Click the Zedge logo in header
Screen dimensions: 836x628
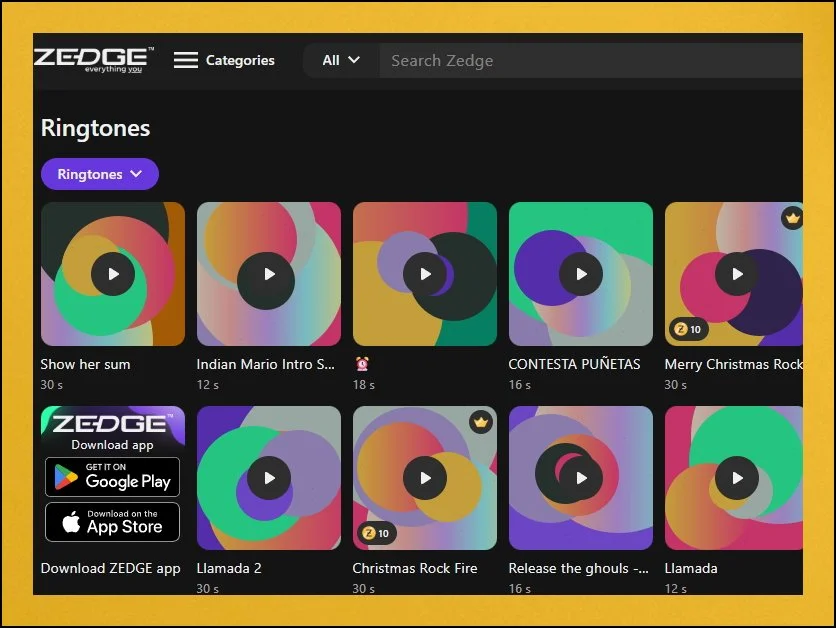(x=93, y=60)
